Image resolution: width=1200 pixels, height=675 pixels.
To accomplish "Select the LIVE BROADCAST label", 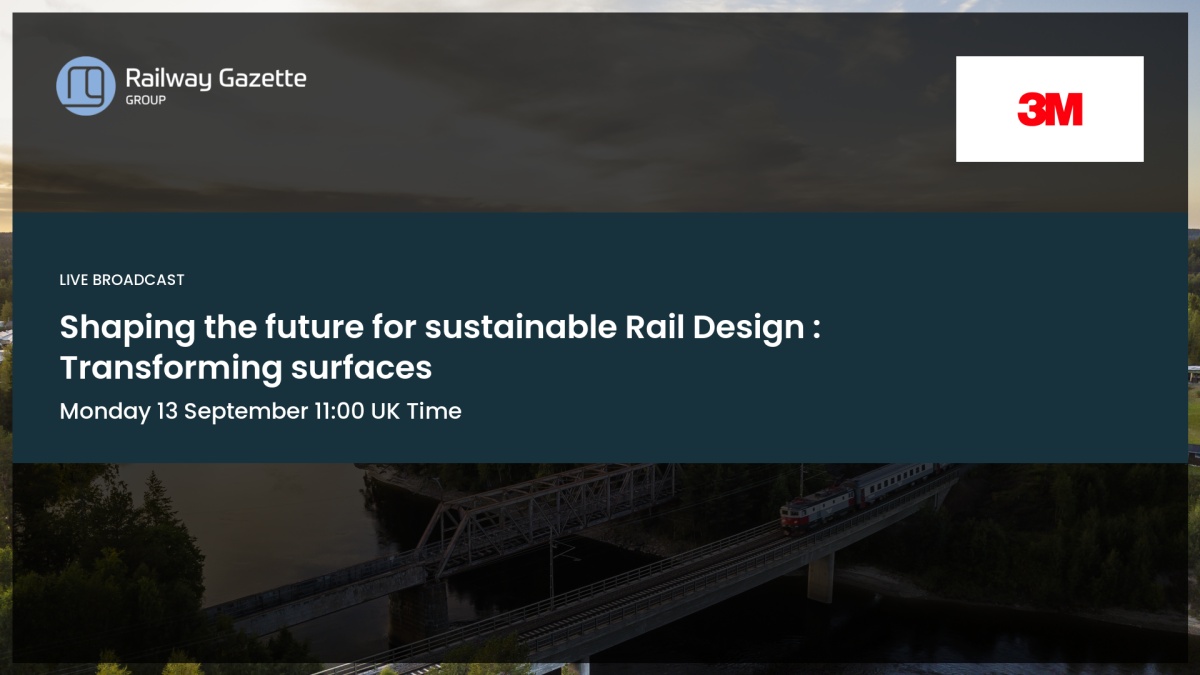I will coord(122,280).
